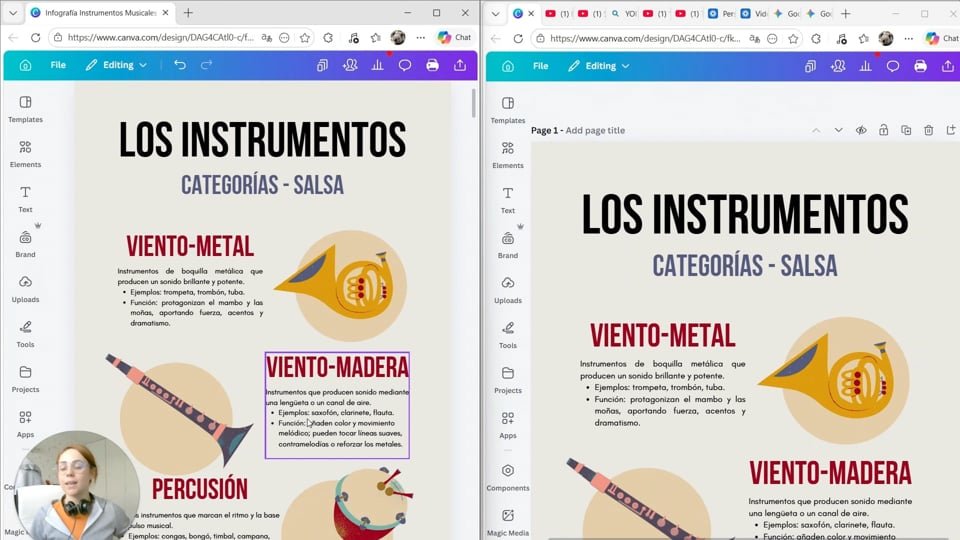Print design from right Canva window
This screenshot has height=540, width=960.
920,66
